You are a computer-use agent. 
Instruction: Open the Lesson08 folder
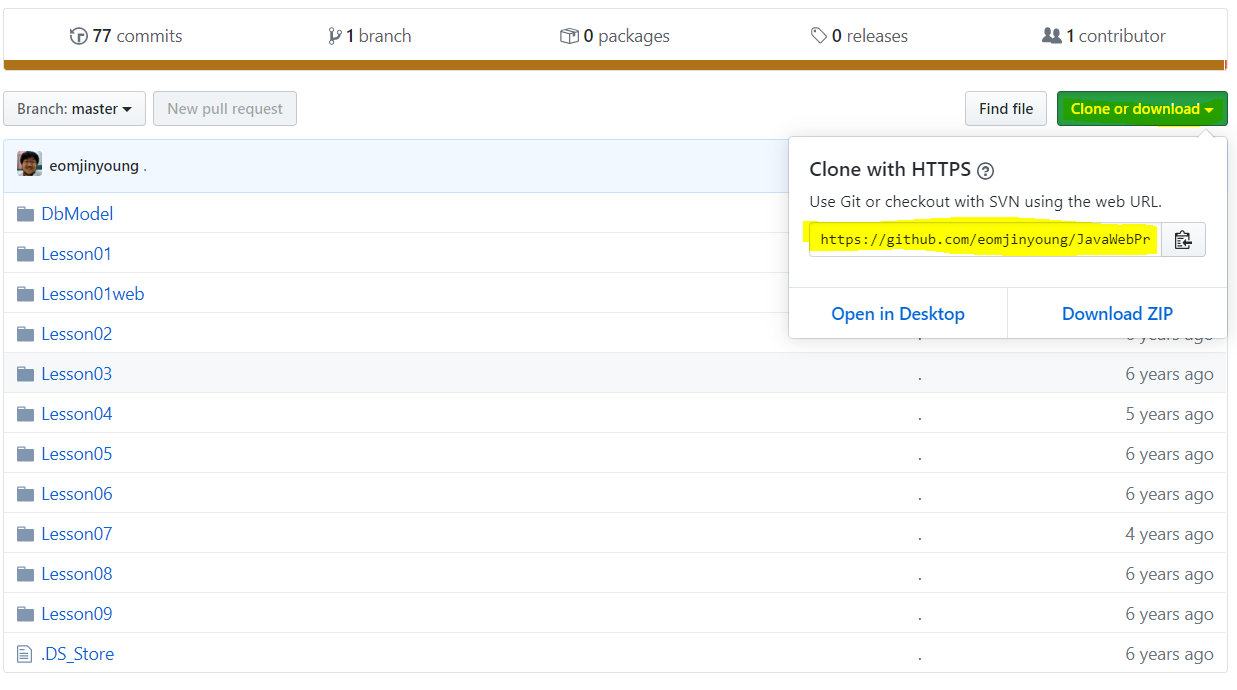coord(77,573)
